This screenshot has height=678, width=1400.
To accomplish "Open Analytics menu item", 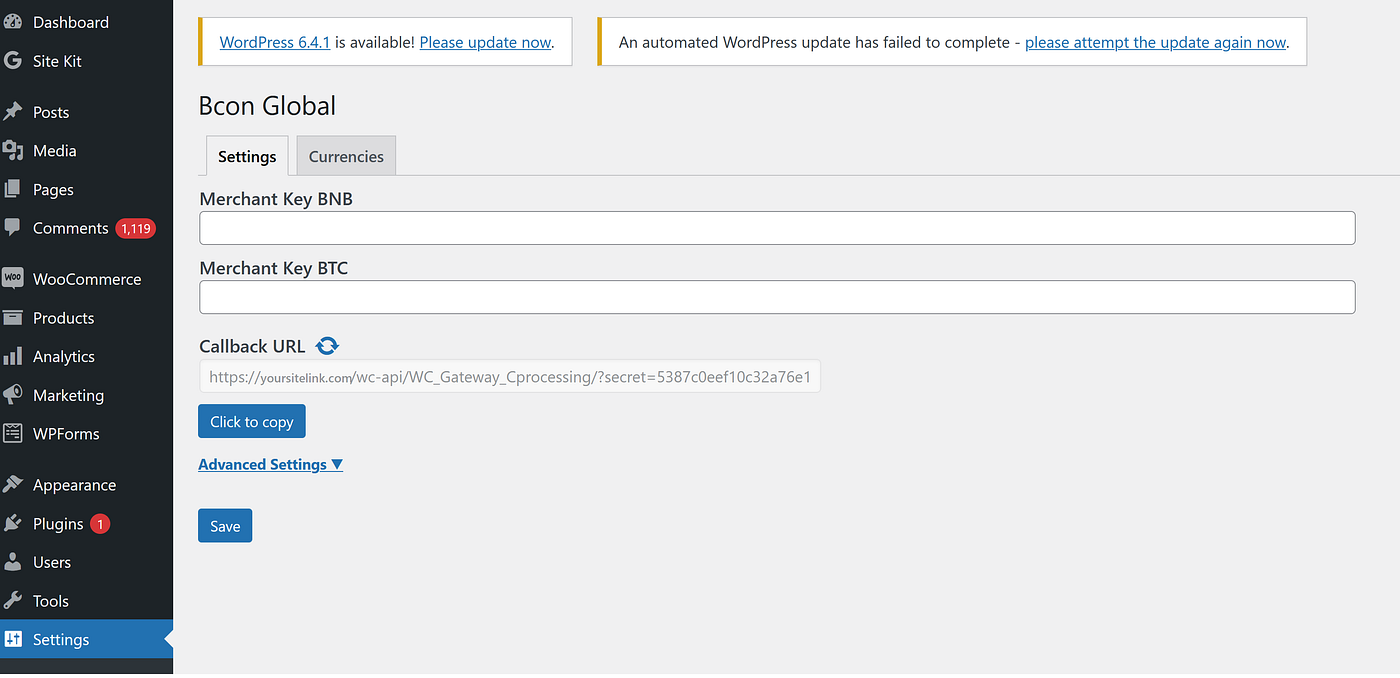I will click(64, 357).
